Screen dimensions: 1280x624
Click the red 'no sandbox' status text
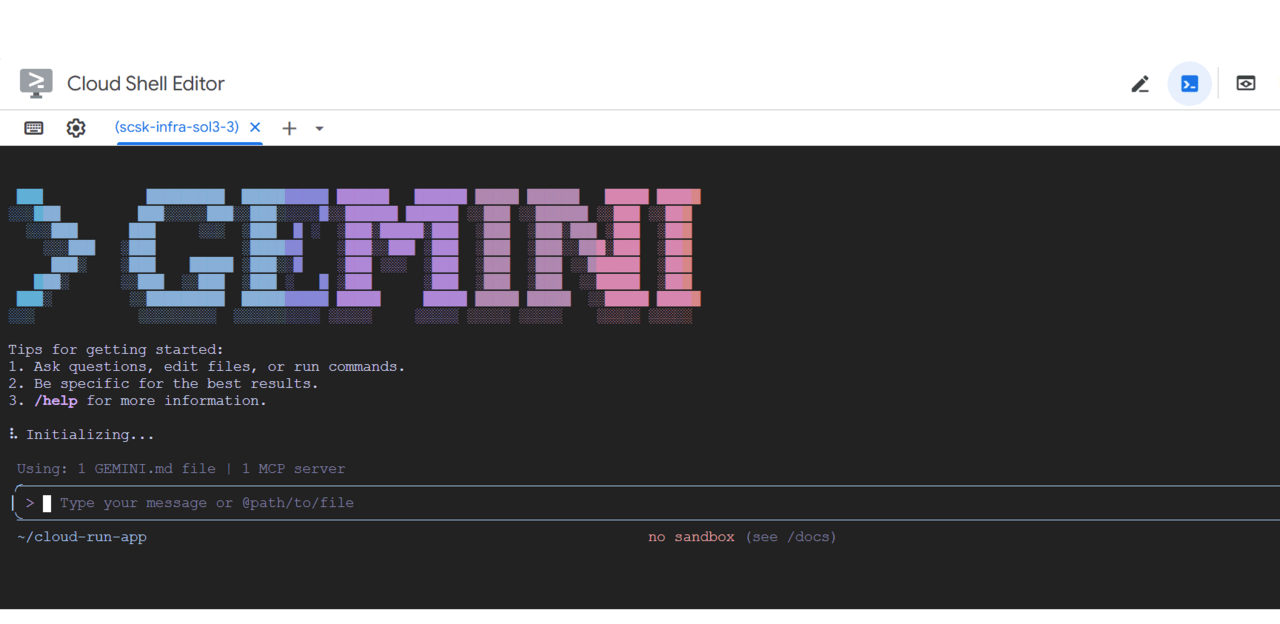(x=691, y=537)
